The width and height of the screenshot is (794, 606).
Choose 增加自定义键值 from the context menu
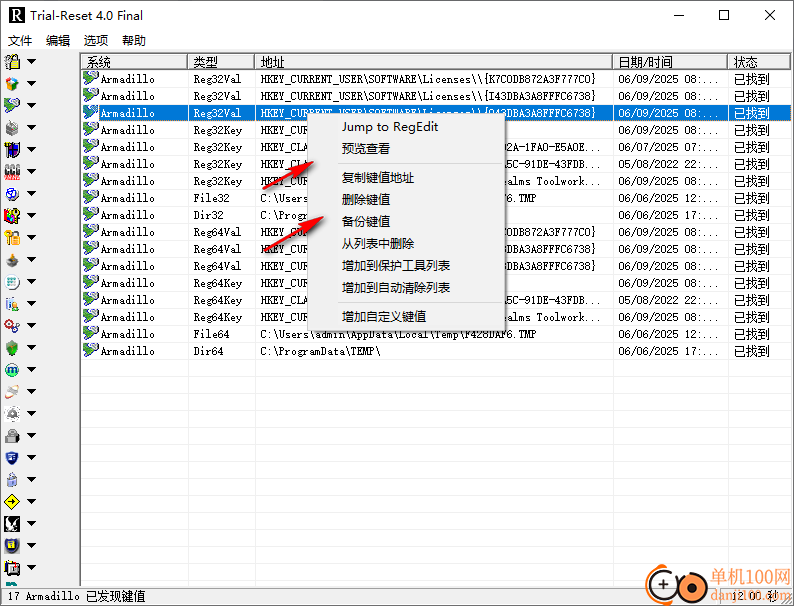click(384, 316)
